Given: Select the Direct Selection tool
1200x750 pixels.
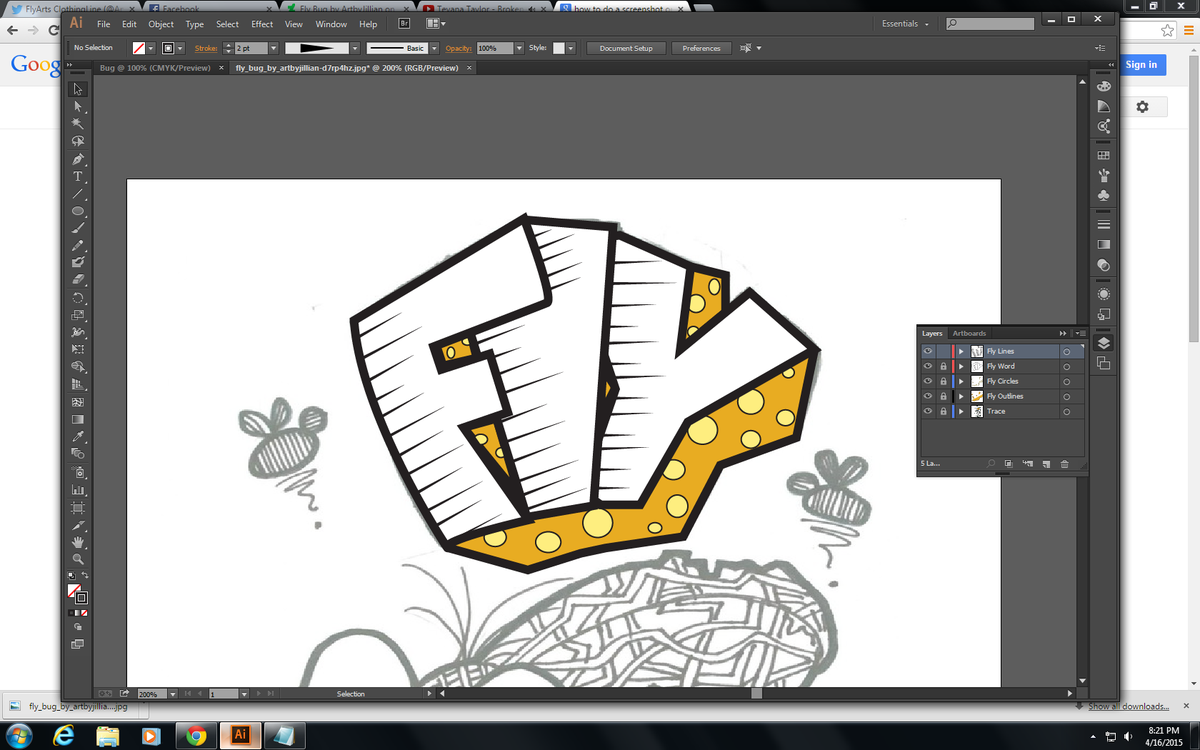Looking at the screenshot, I should [78, 106].
